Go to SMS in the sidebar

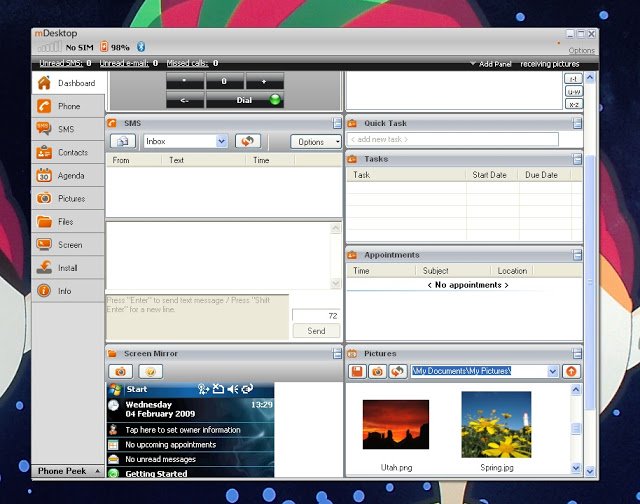(68, 129)
